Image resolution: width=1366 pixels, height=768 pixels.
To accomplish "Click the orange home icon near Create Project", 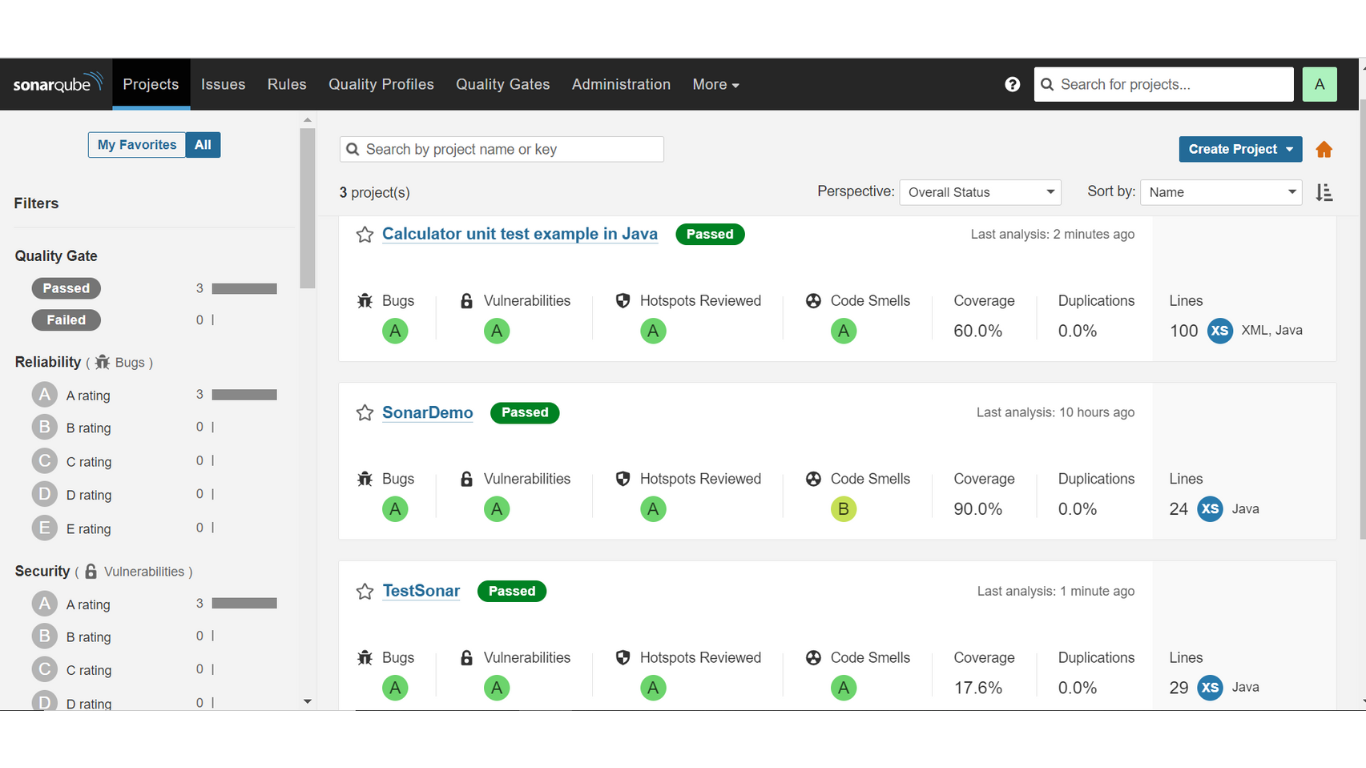I will tap(1324, 148).
